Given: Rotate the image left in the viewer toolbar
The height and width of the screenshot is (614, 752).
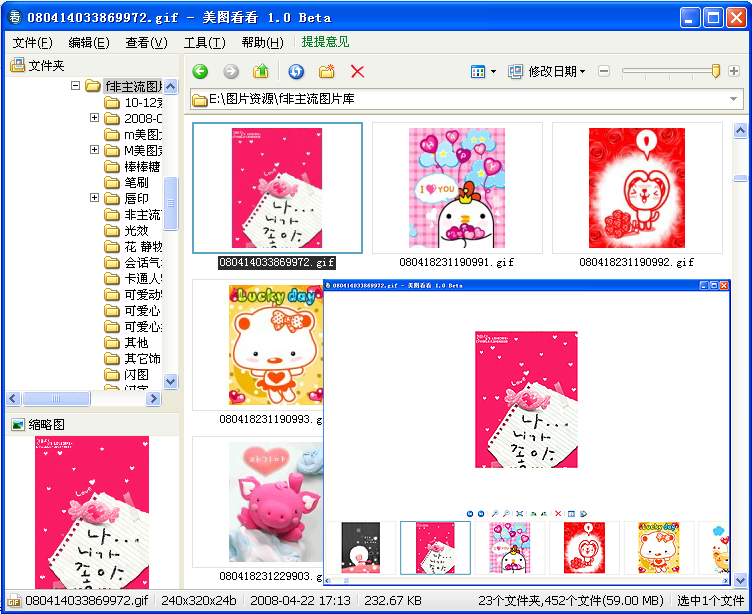Looking at the screenshot, I should coord(533,514).
